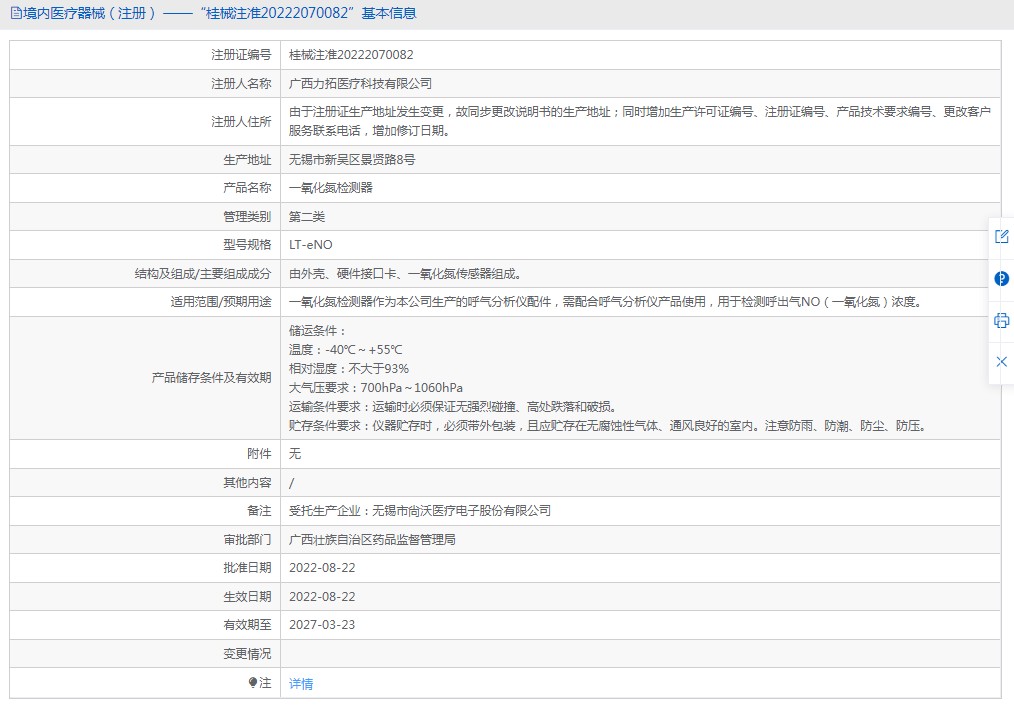1014x707 pixels.
Task: Select the page title ending in 基本信息
Action: 220,13
